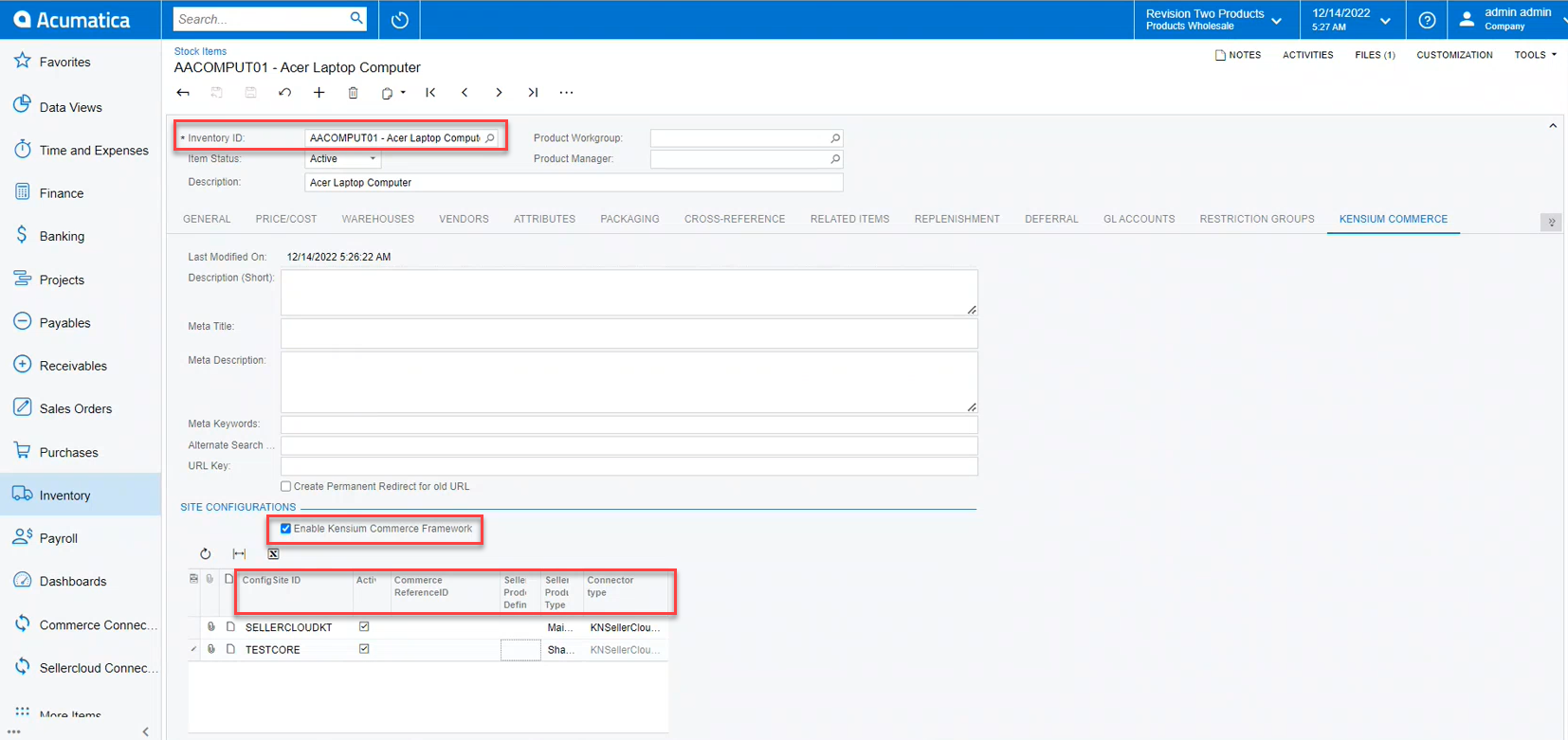This screenshot has height=740, width=1568.
Task: Click Inventory ID lookup magnifier icon
Action: tap(490, 138)
